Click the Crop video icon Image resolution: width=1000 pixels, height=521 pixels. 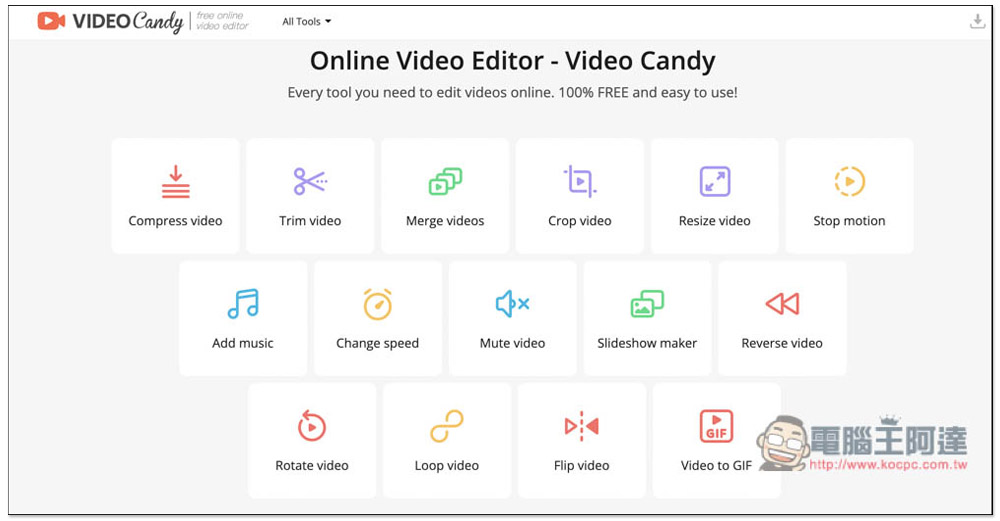[580, 182]
